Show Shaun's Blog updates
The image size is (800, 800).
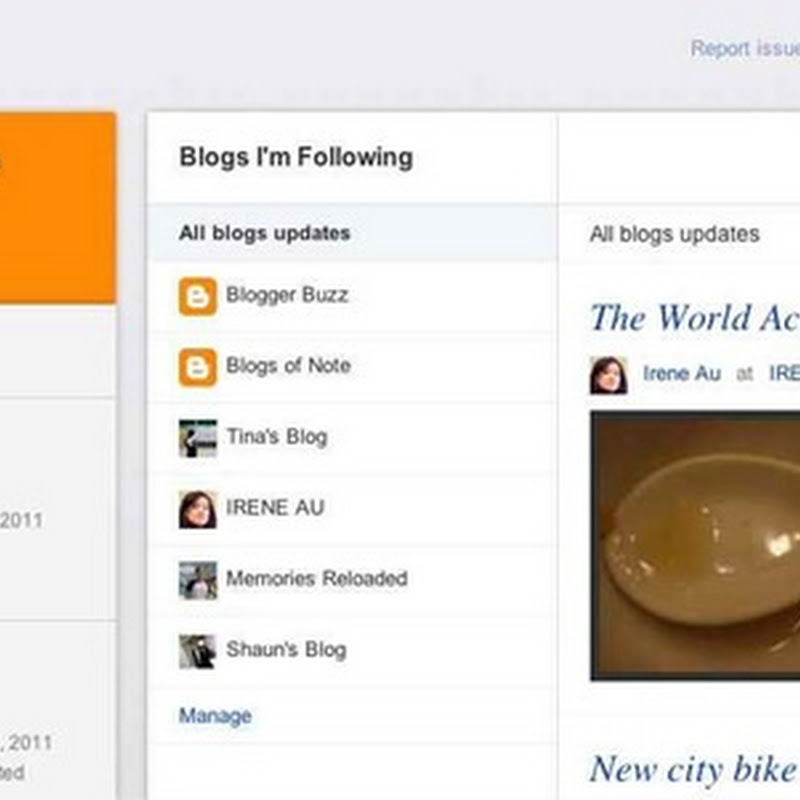coord(286,650)
